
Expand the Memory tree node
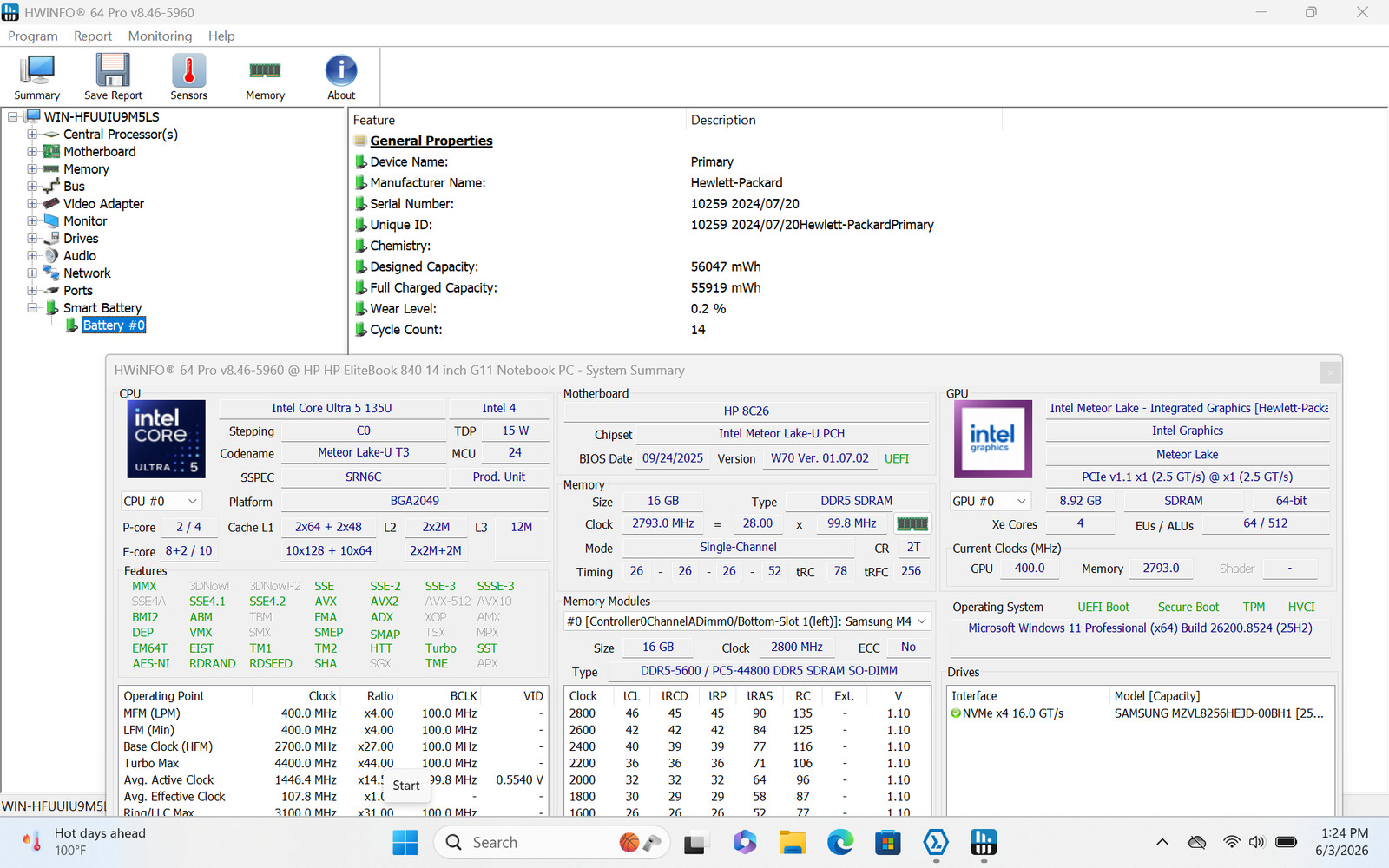[x=32, y=169]
